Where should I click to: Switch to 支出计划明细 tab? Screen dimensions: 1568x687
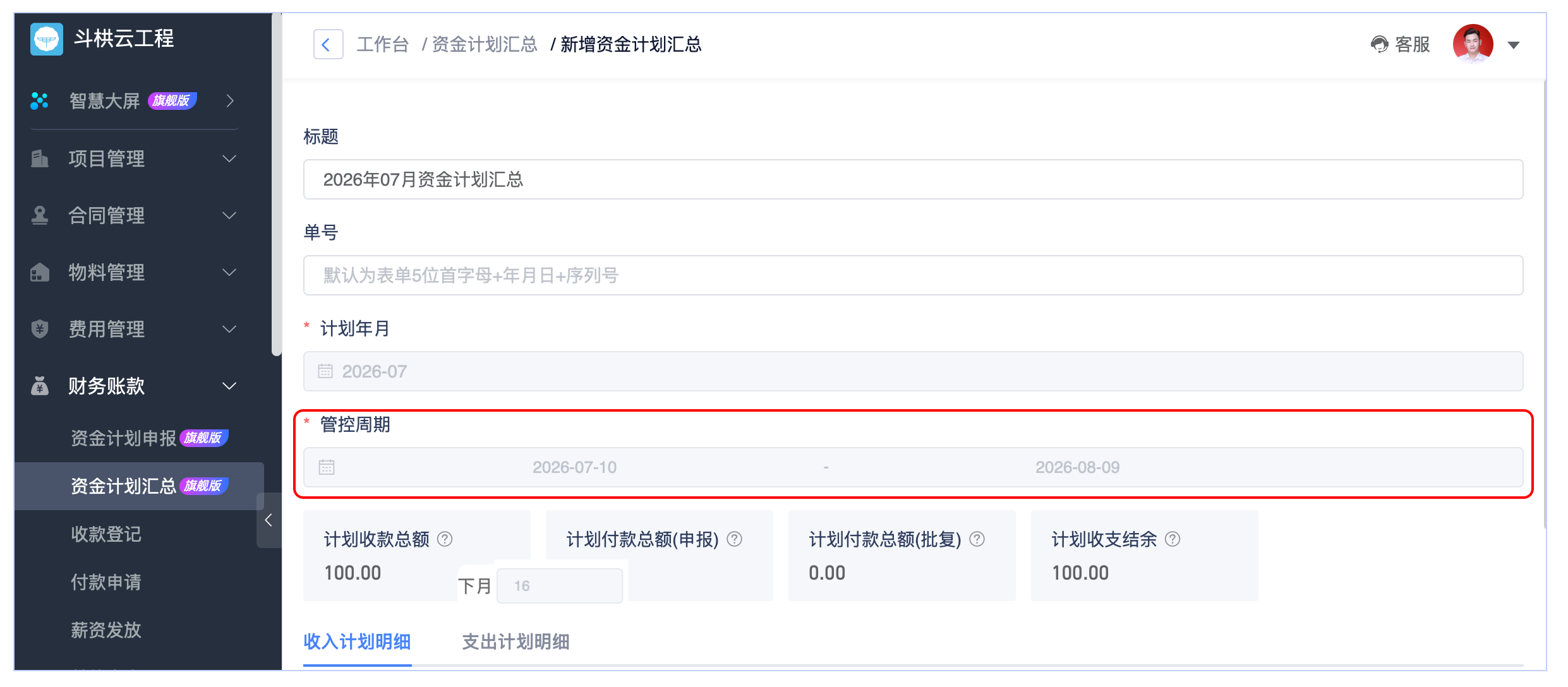[516, 642]
